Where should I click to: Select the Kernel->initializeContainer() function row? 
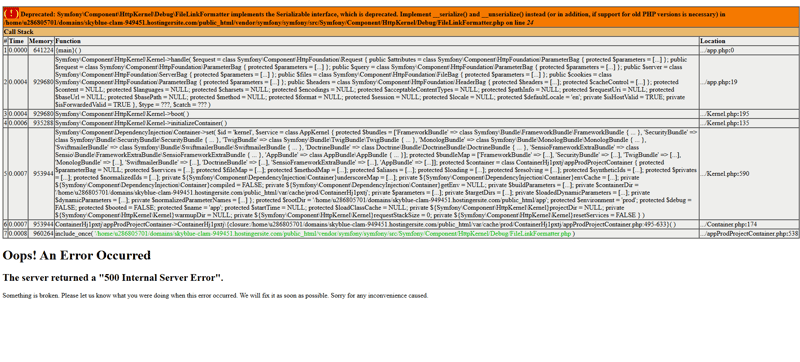[377, 123]
